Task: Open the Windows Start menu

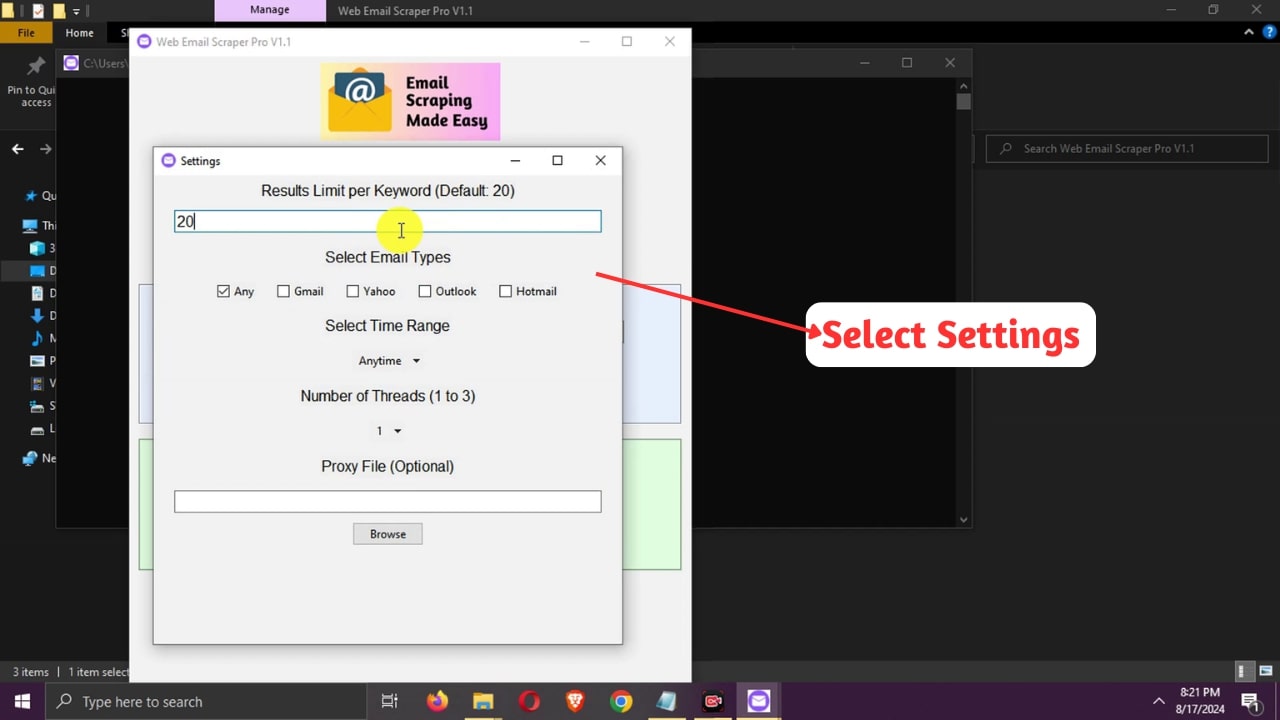Action: tap(22, 701)
